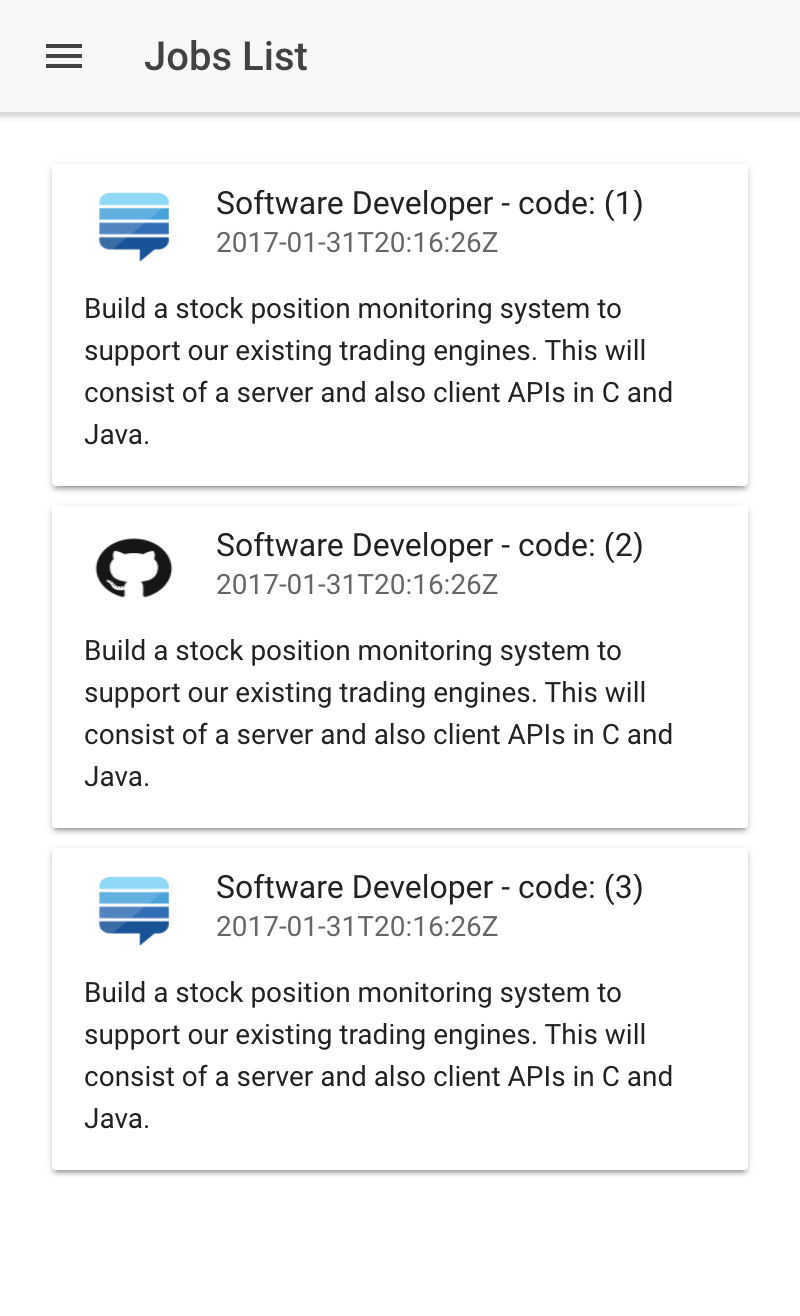800x1316 pixels.
Task: Select the description text of job 1
Action: [379, 371]
